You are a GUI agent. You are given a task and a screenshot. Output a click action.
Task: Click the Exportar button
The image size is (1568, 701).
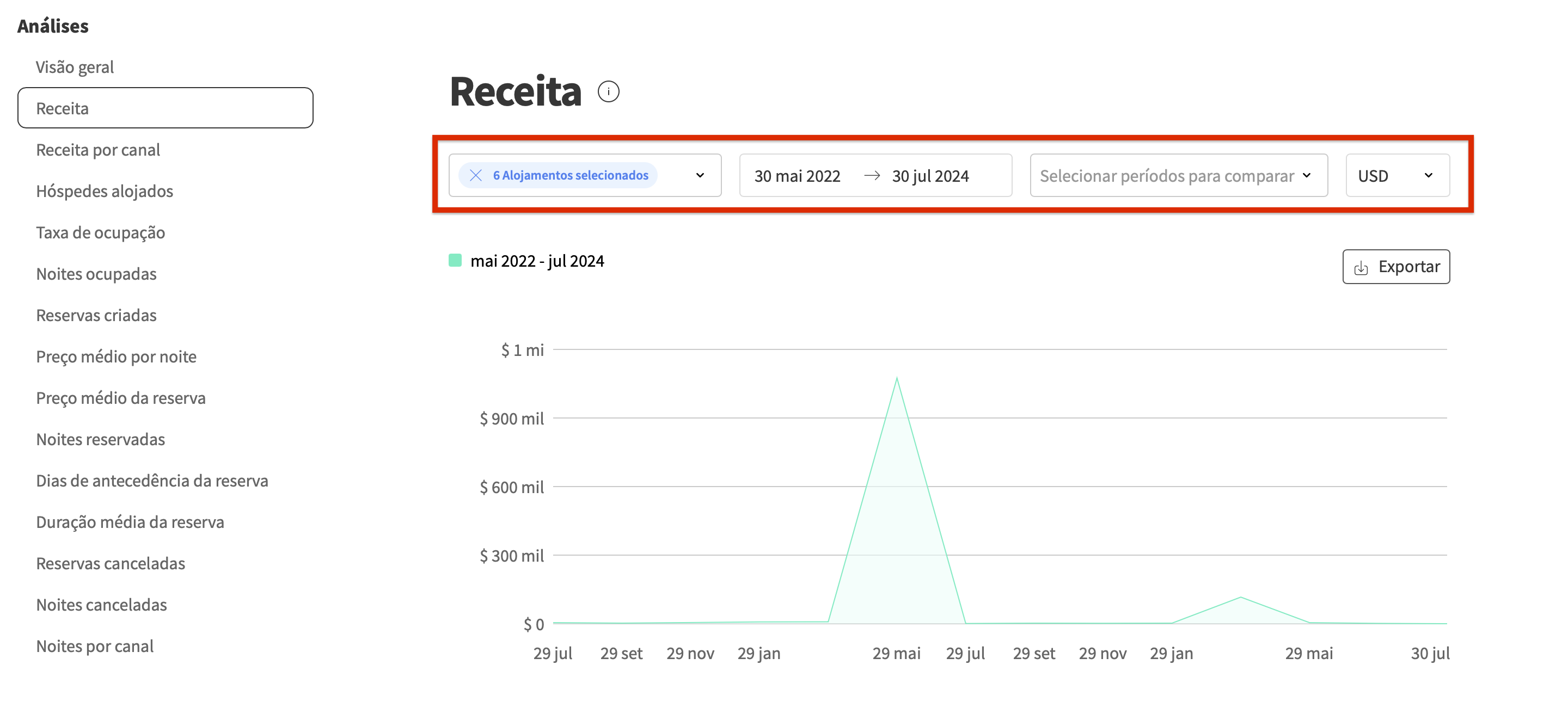1396,267
